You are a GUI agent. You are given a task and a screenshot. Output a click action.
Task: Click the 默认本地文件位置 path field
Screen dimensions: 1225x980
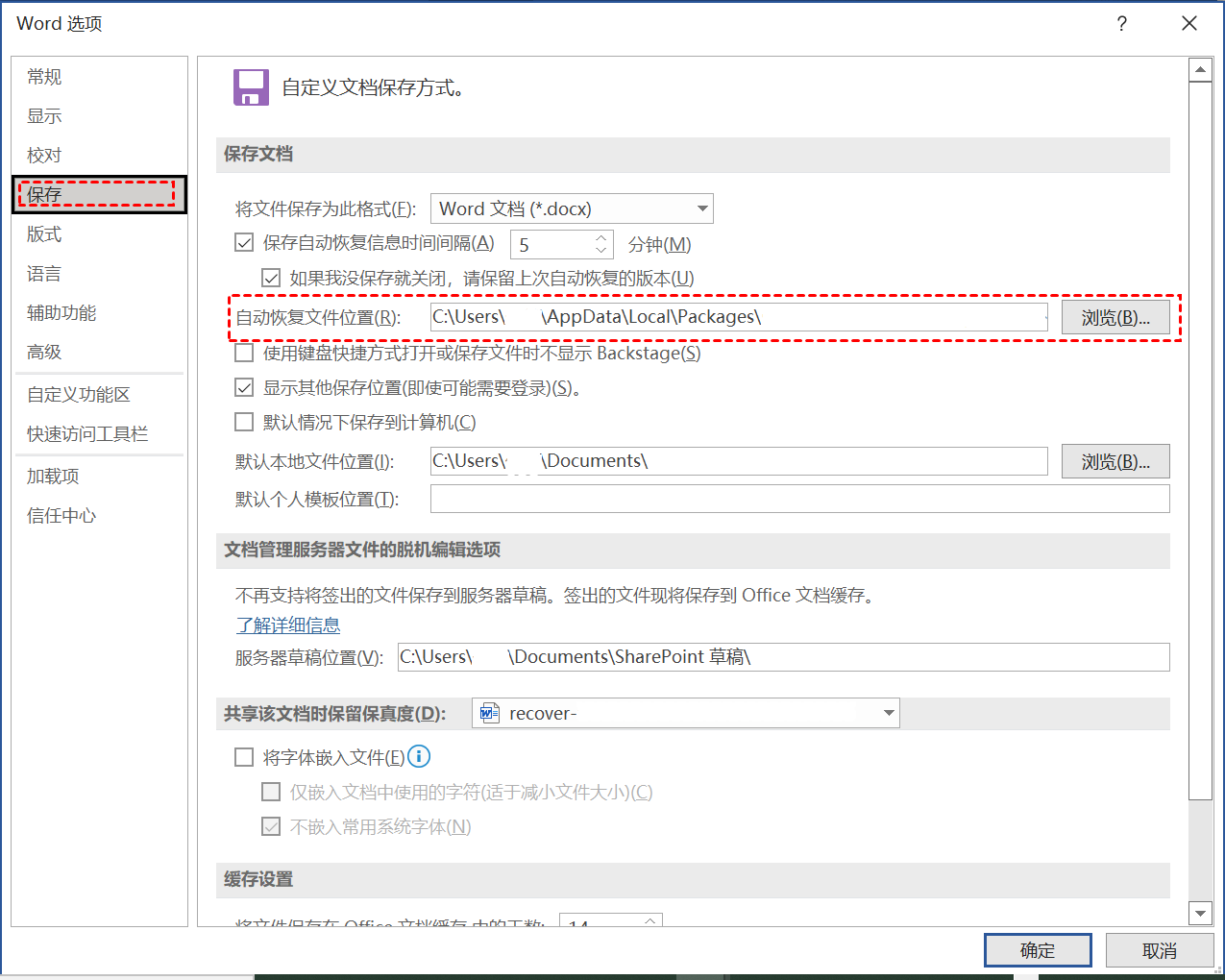point(739,461)
